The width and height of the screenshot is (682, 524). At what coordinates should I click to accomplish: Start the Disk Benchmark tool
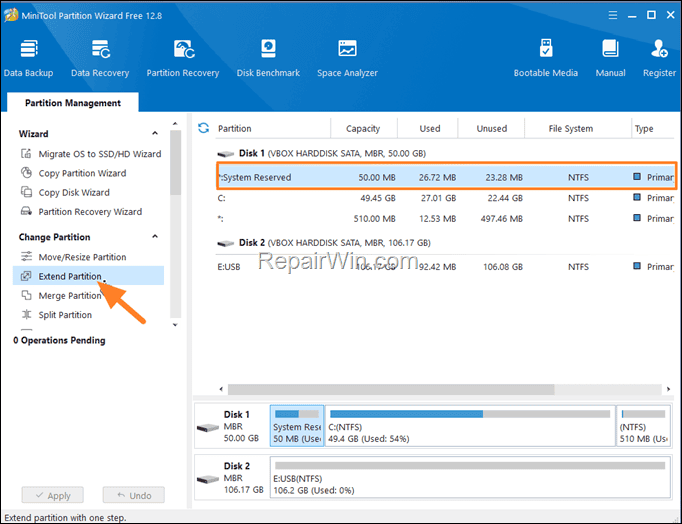268,58
